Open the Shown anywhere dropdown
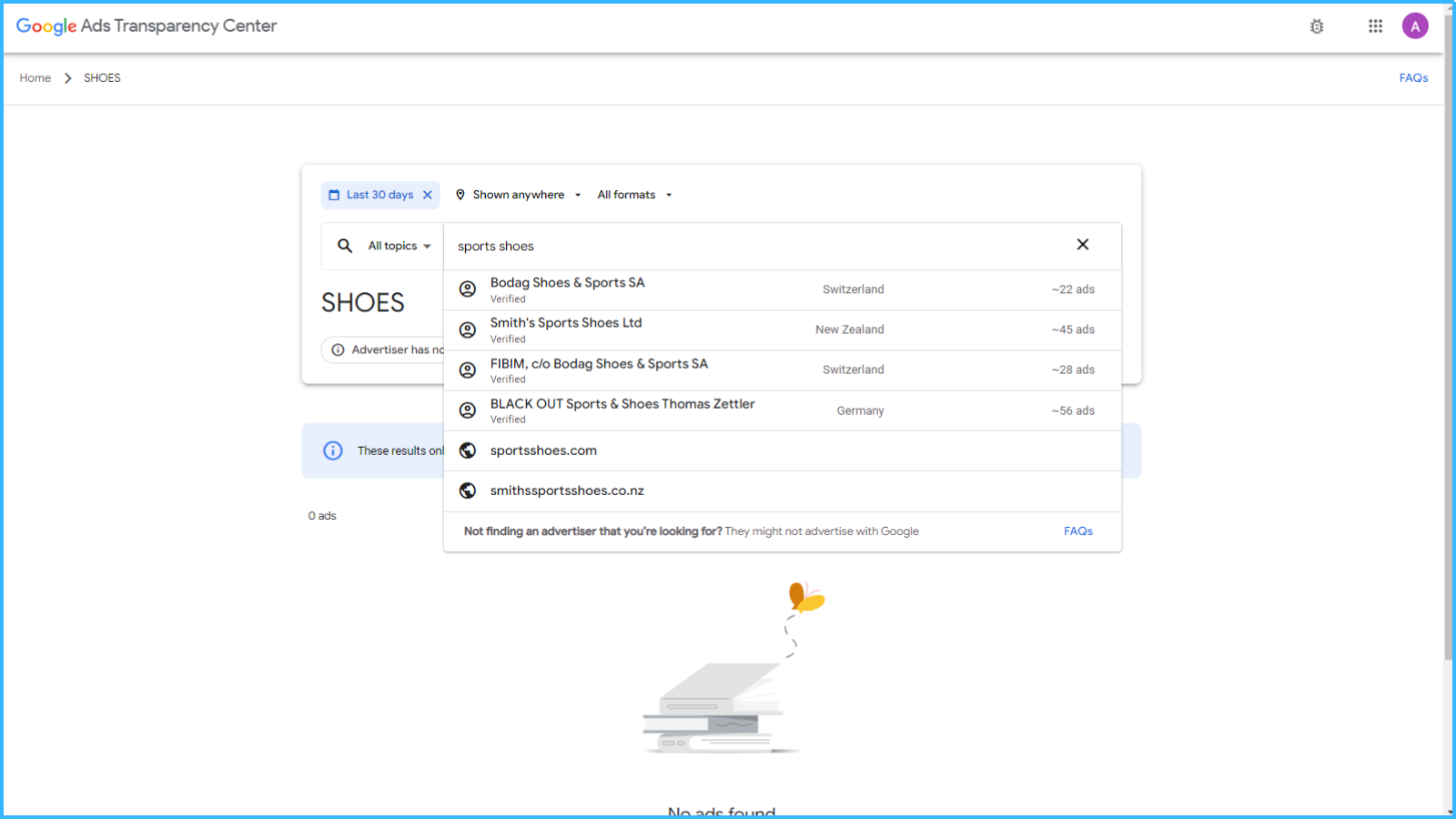The image size is (1456, 819). pyautogui.click(x=518, y=195)
